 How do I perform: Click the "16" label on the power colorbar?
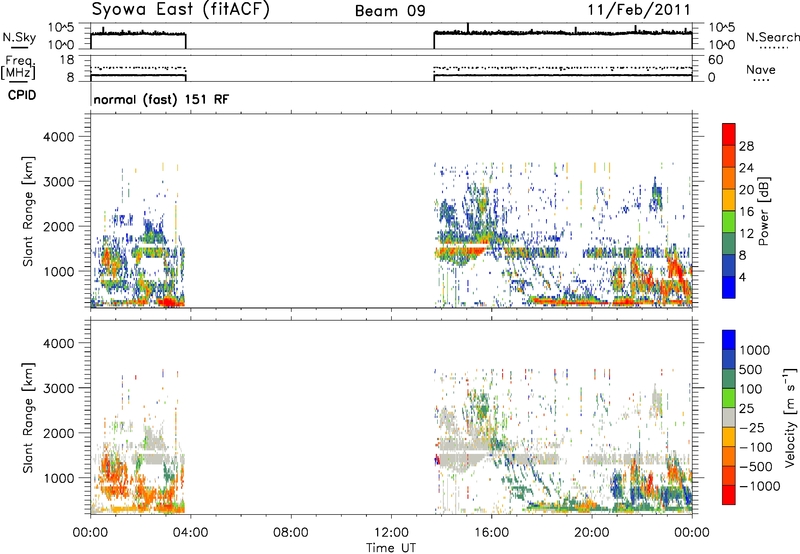click(x=746, y=212)
